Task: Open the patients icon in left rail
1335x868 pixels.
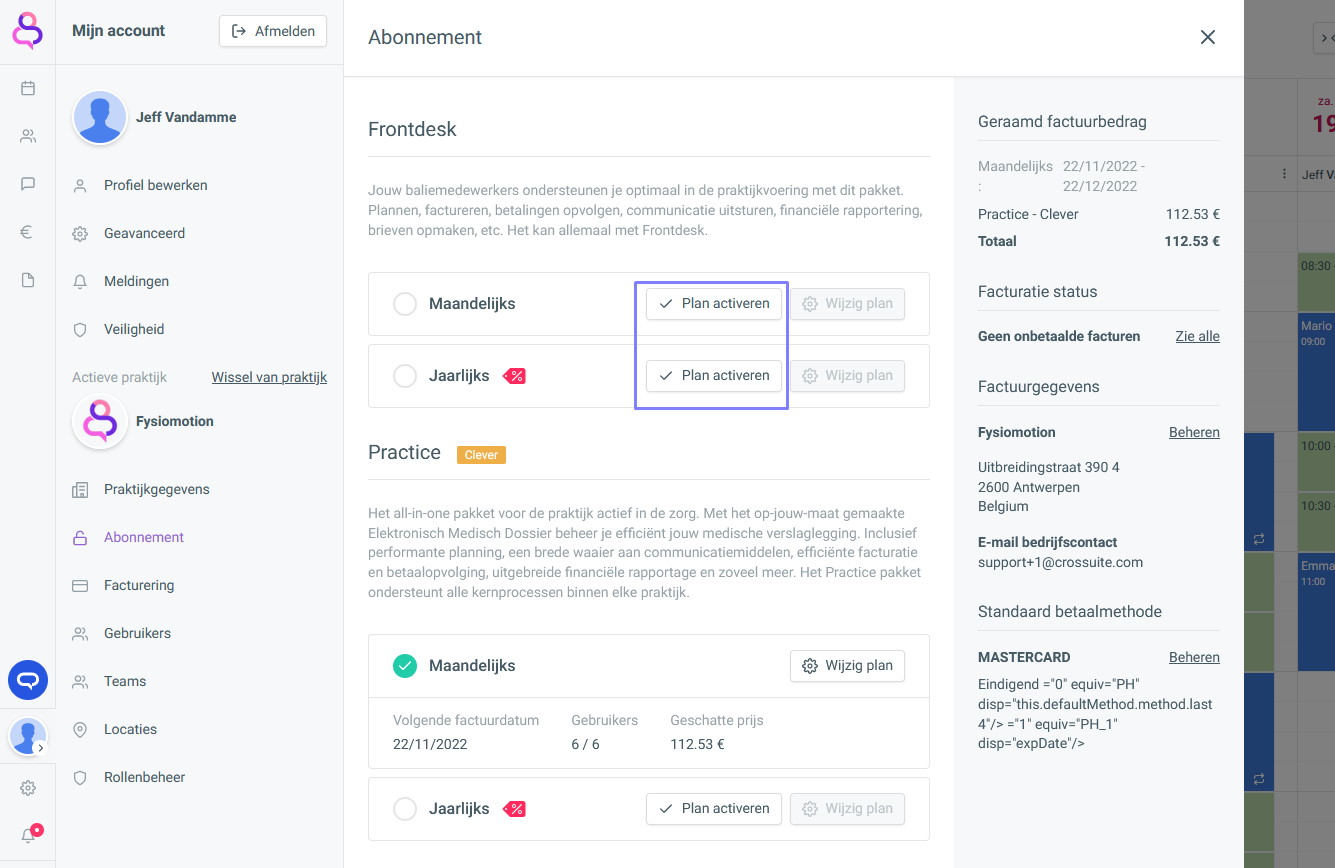Action: click(x=28, y=136)
